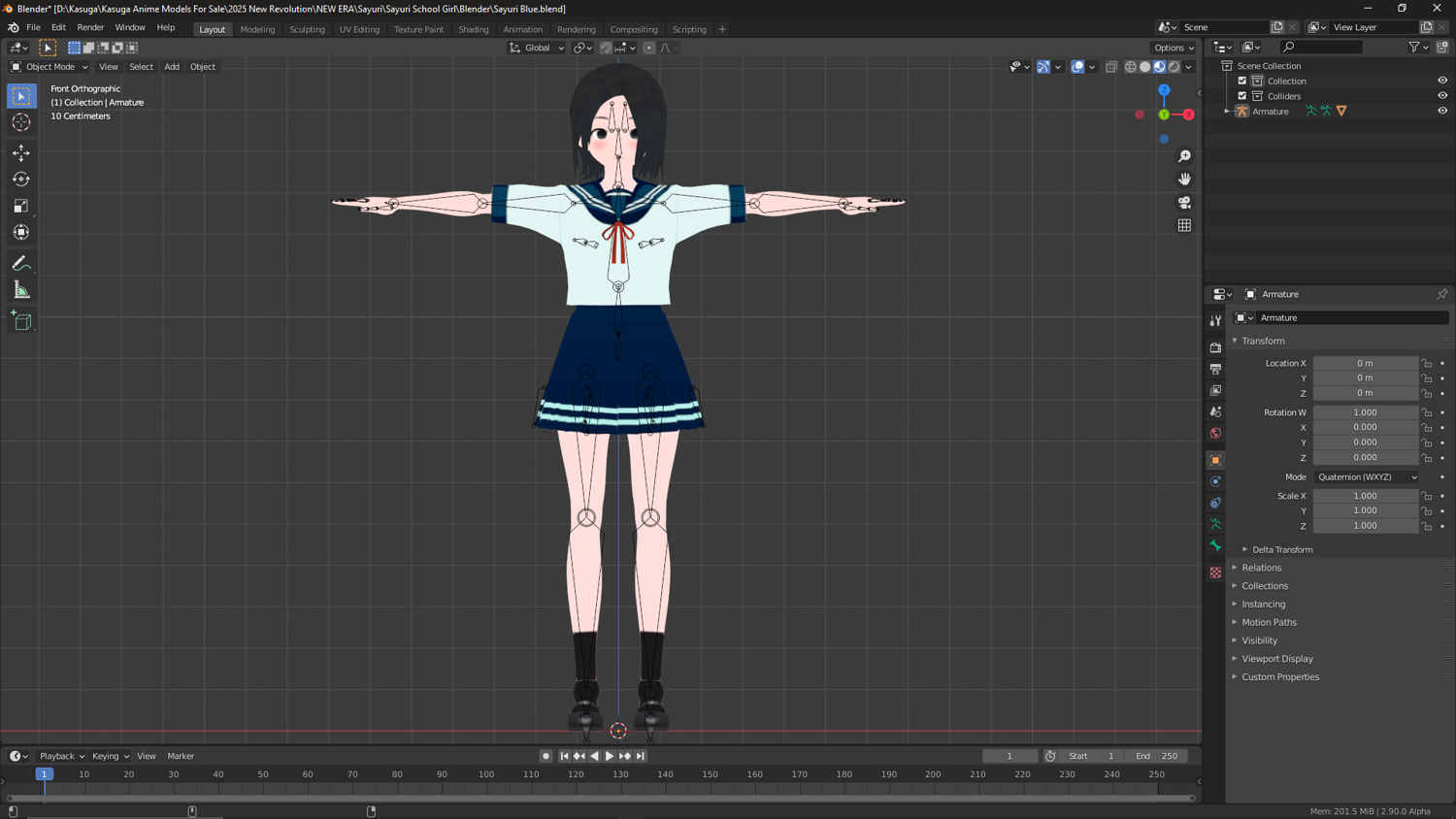The height and width of the screenshot is (819, 1456).
Task: Expand the Relations panel
Action: click(1262, 568)
